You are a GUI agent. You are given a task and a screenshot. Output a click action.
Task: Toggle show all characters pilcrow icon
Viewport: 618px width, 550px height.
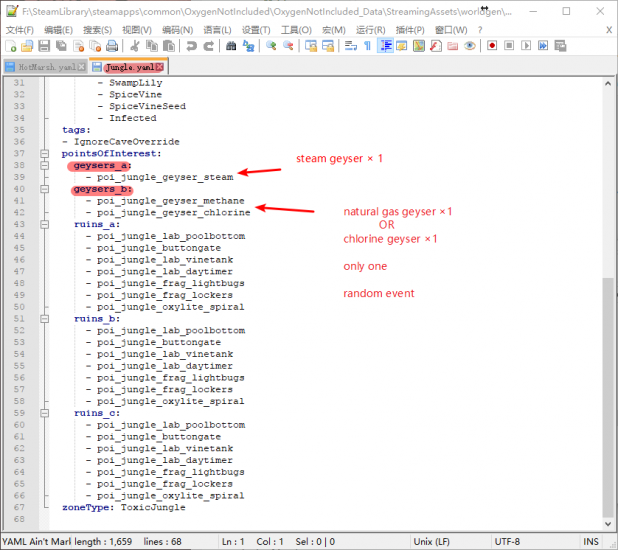367,46
